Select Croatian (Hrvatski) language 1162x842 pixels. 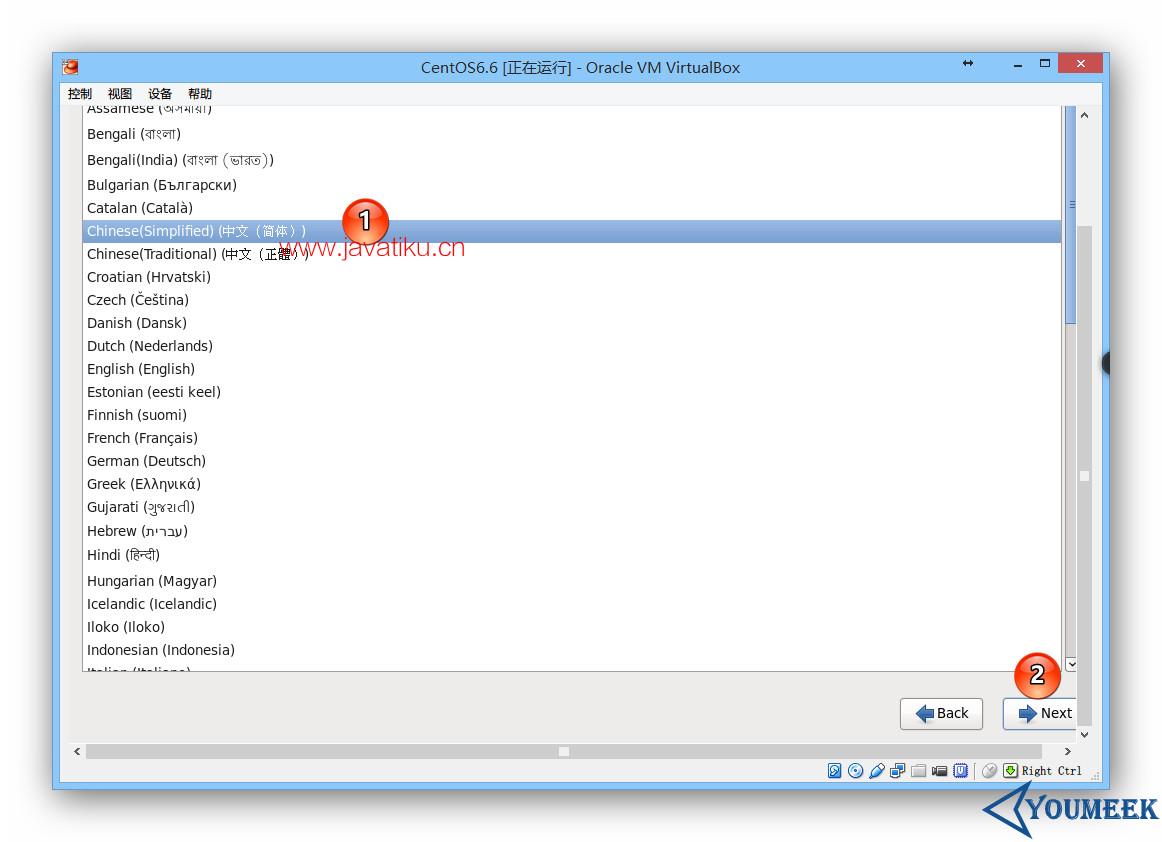[x=571, y=277]
